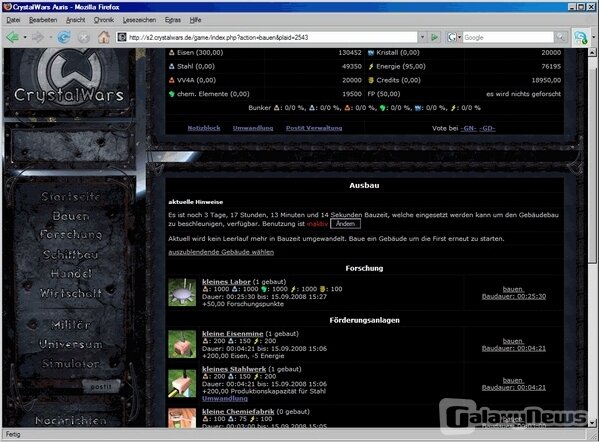599x442 pixels.
Task: Open the Hilfe menu
Action: point(195,20)
